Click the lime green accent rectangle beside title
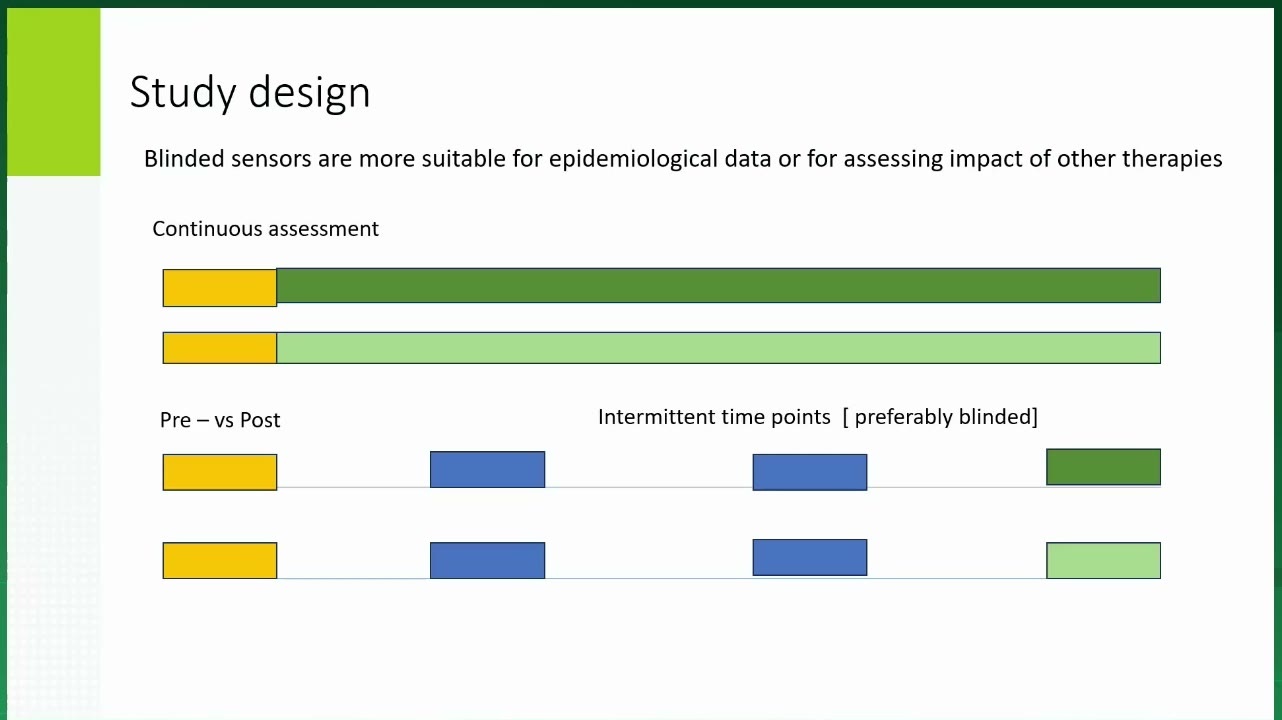1282x720 pixels. [x=53, y=92]
